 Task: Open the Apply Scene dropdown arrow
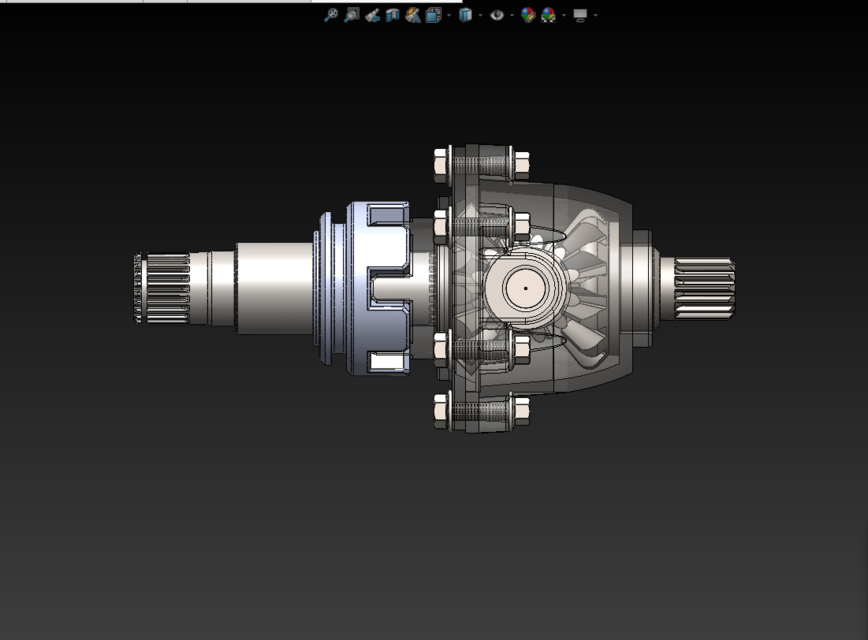[x=563, y=14]
